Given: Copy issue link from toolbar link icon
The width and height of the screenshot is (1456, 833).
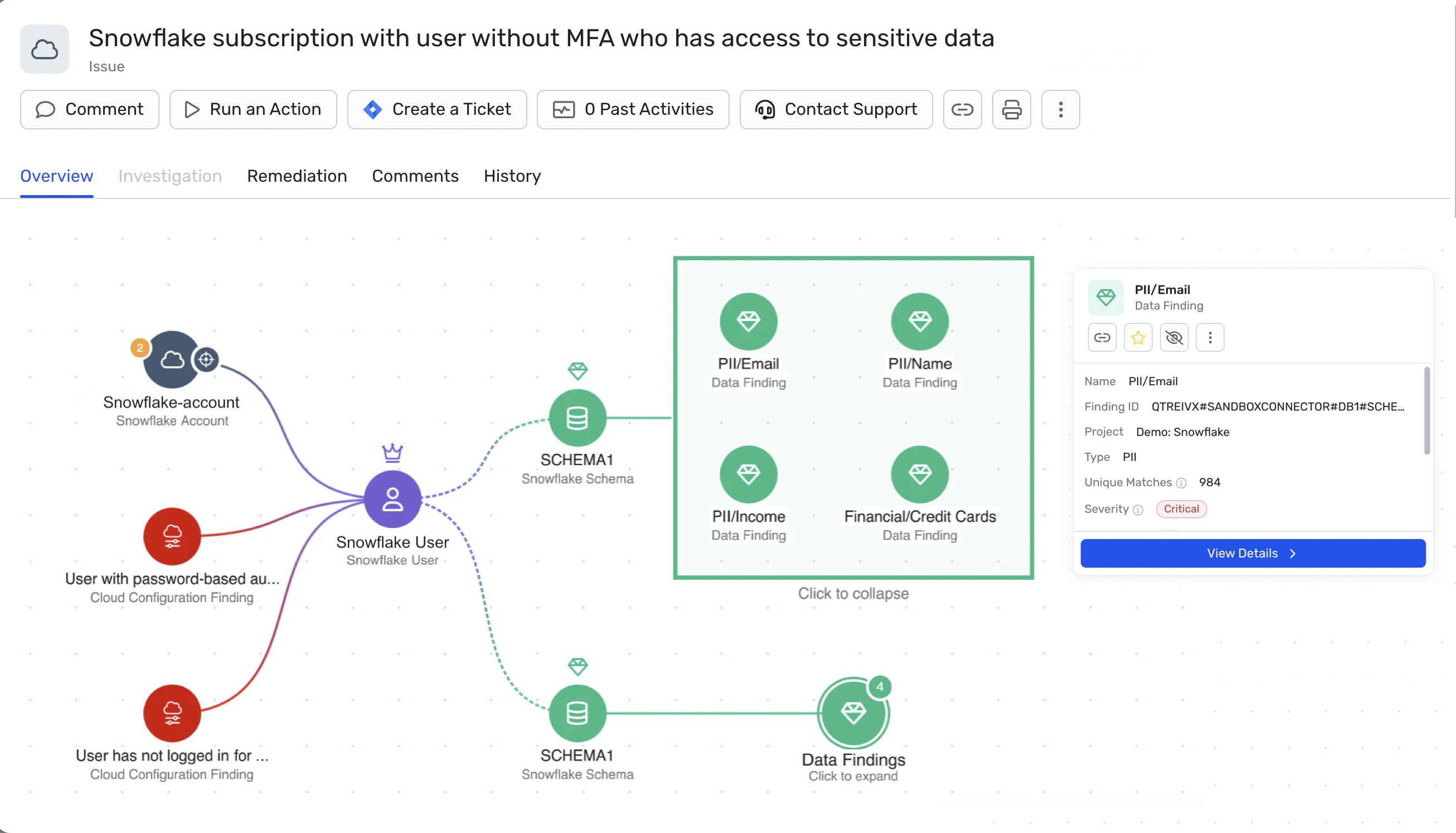Looking at the screenshot, I should pos(963,109).
